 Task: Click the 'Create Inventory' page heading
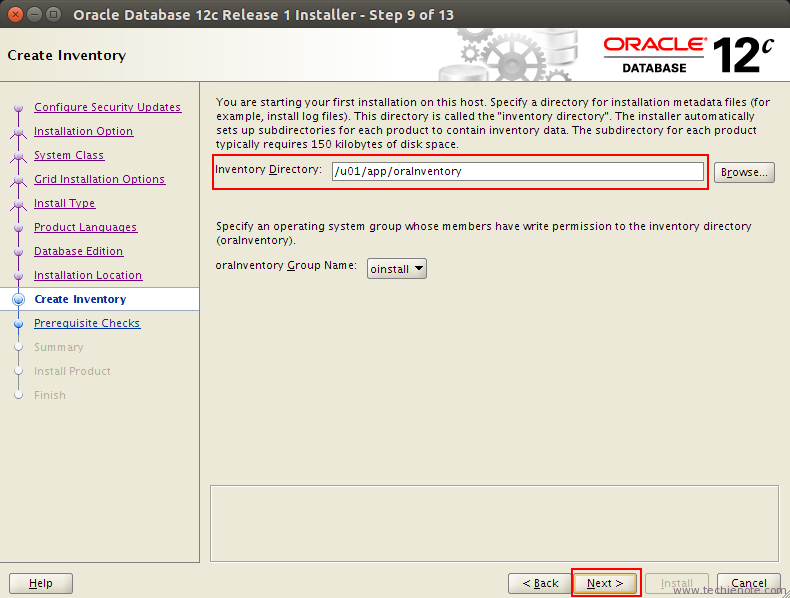pyautogui.click(x=67, y=55)
